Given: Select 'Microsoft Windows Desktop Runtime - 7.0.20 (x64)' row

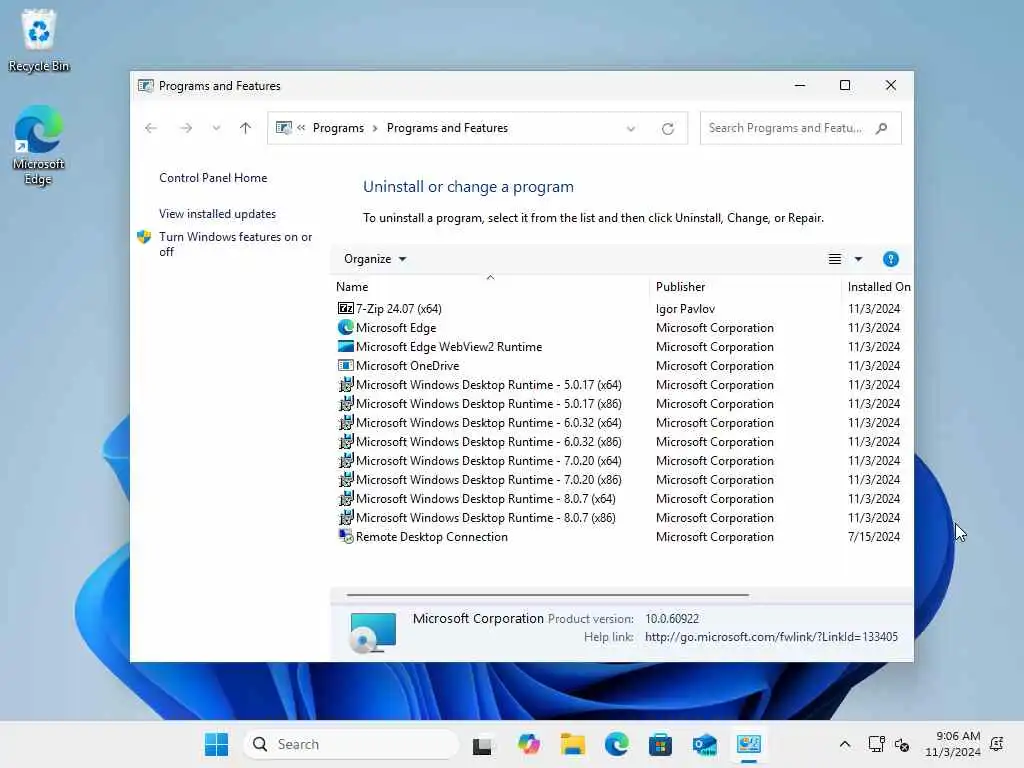Looking at the screenshot, I should point(623,461).
